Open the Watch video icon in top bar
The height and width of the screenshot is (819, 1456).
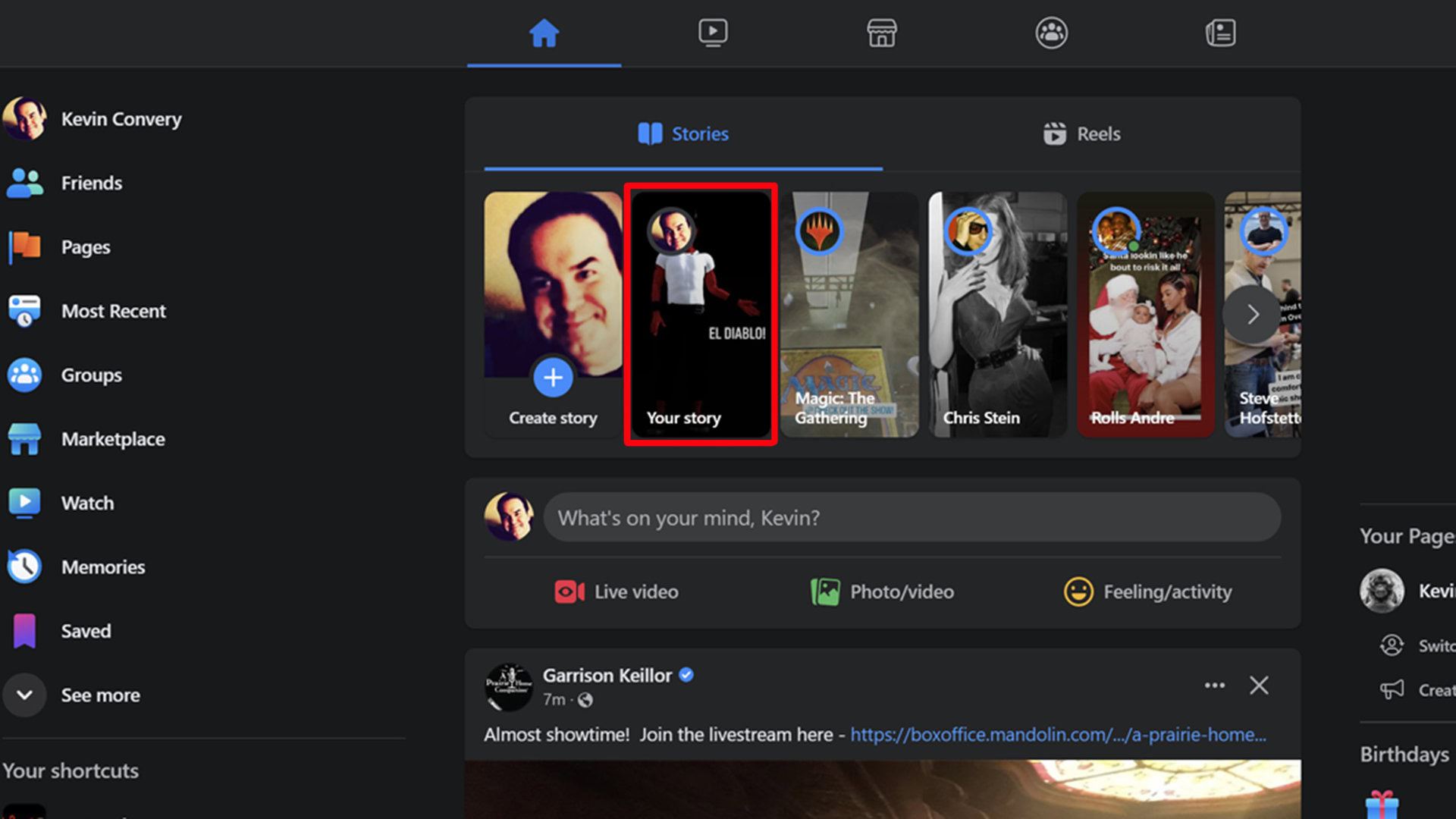[x=713, y=33]
